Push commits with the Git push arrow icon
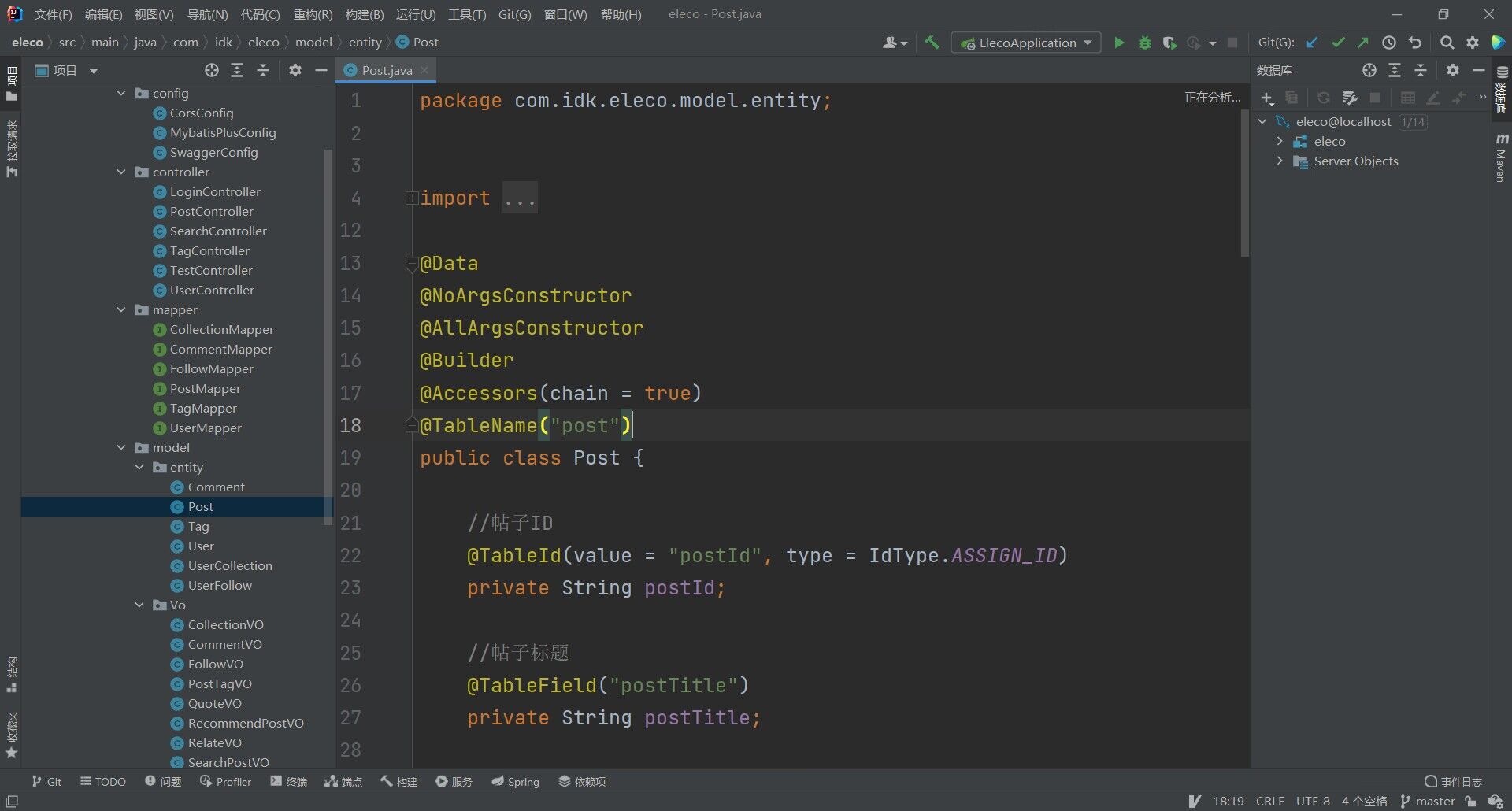Screen dimensions: 1512x811 (1362, 43)
